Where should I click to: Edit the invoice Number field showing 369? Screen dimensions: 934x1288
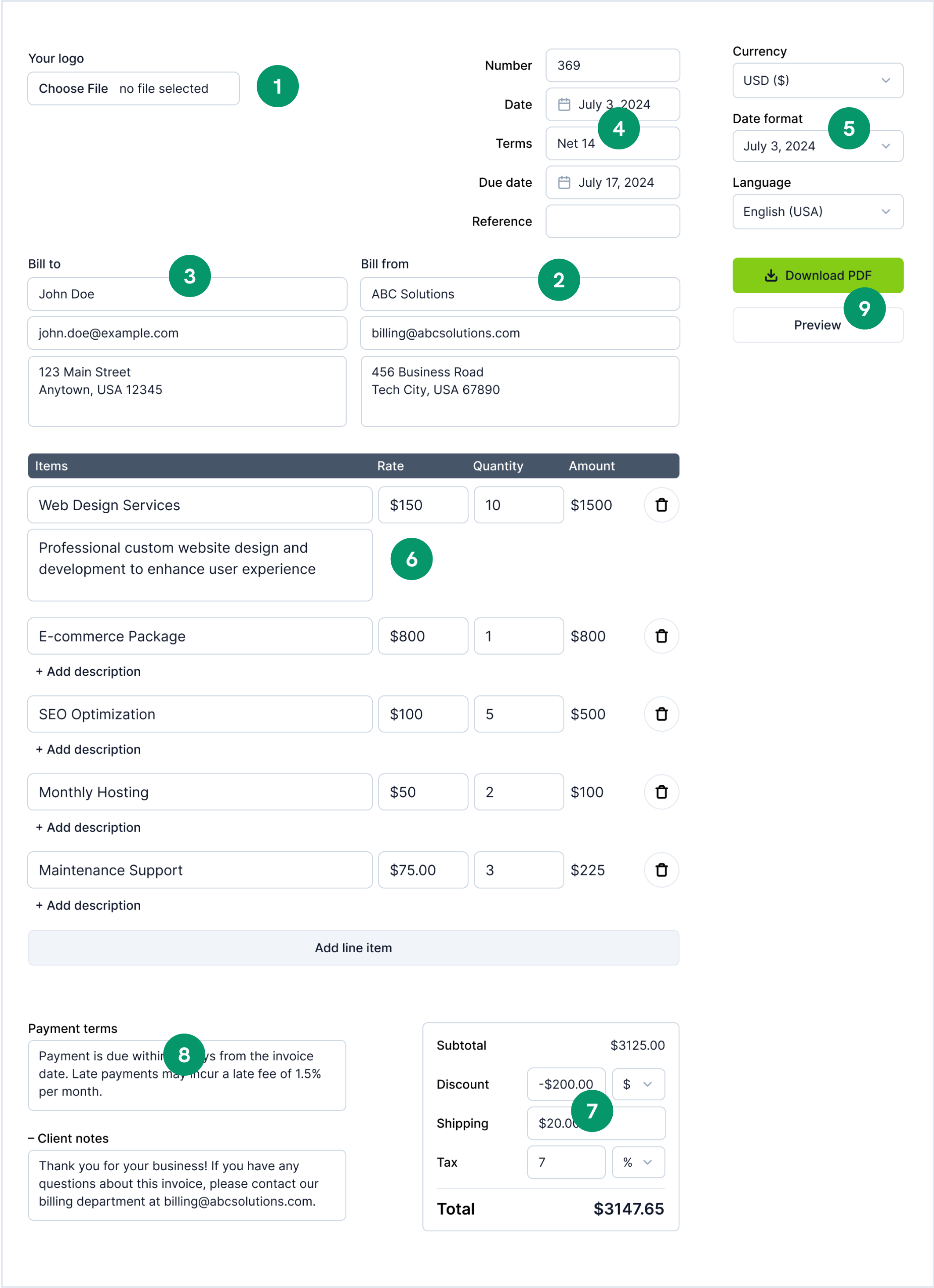click(x=612, y=65)
